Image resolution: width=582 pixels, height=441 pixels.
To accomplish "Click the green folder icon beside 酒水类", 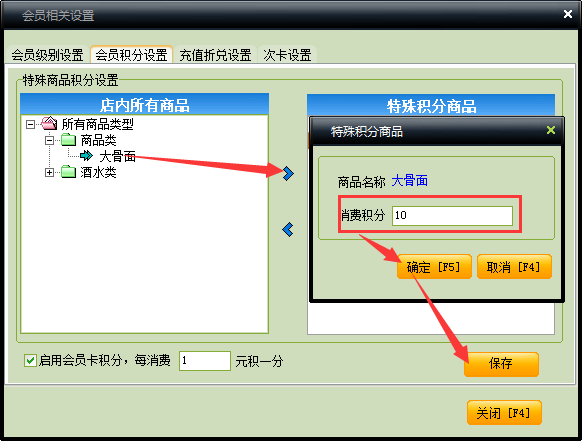I will tap(68, 172).
